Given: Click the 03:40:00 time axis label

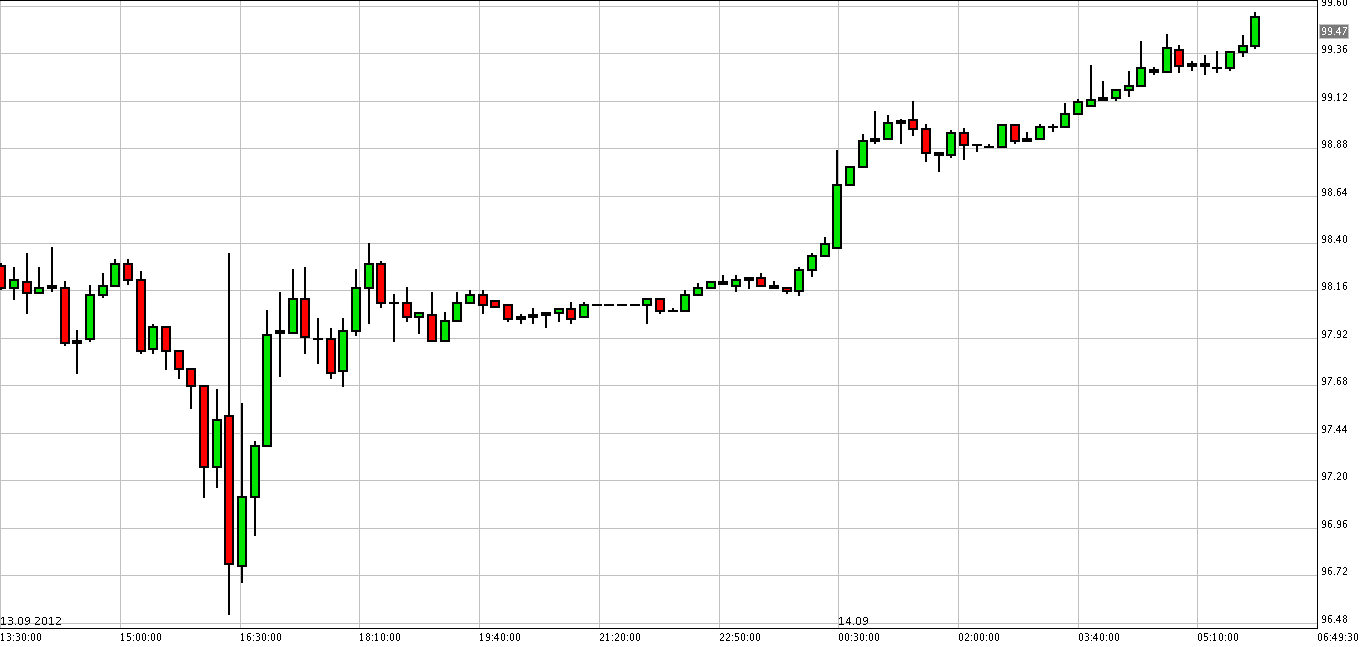Looking at the screenshot, I should coord(1099,637).
